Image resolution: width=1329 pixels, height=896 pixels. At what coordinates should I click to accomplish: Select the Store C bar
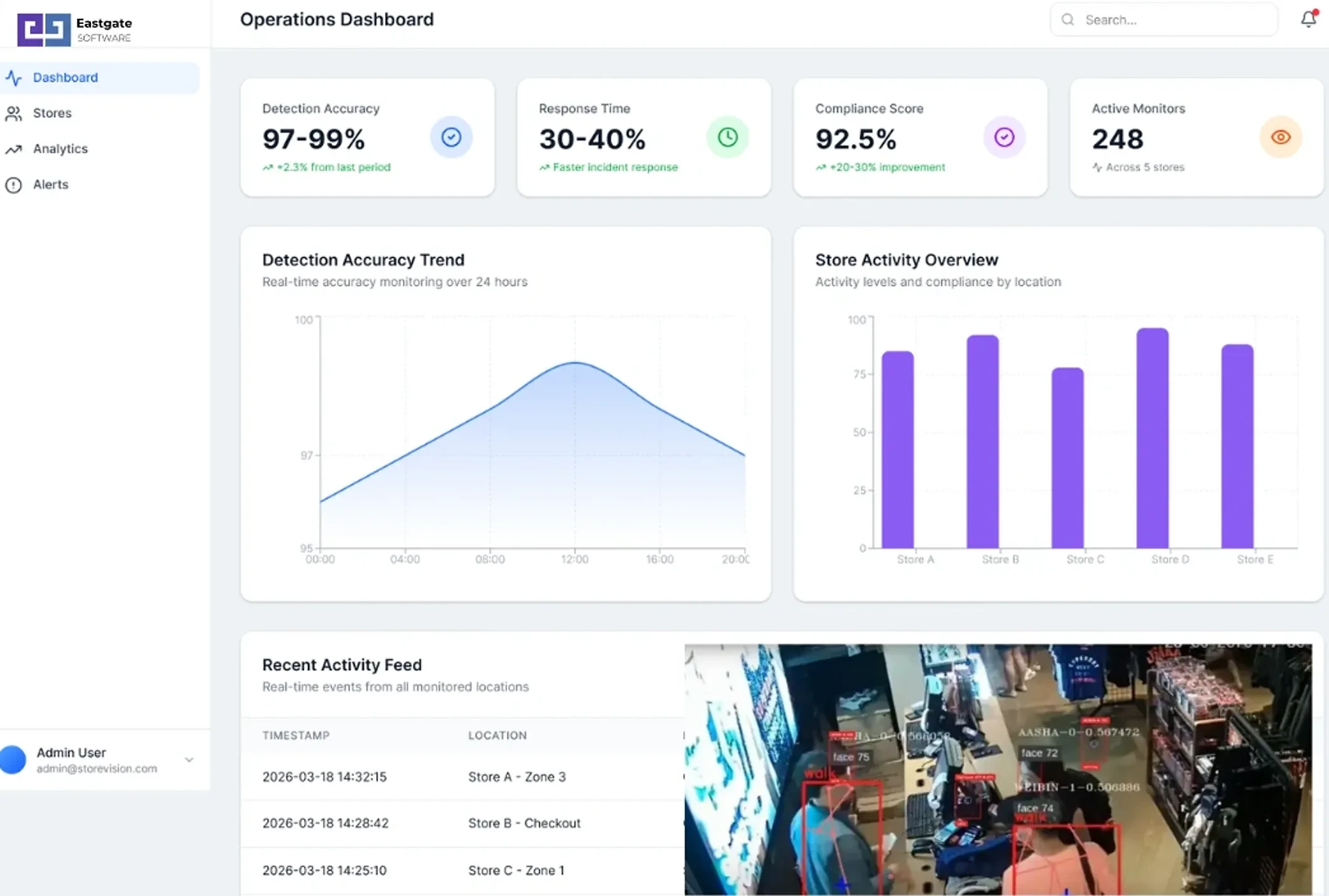[x=1068, y=458]
